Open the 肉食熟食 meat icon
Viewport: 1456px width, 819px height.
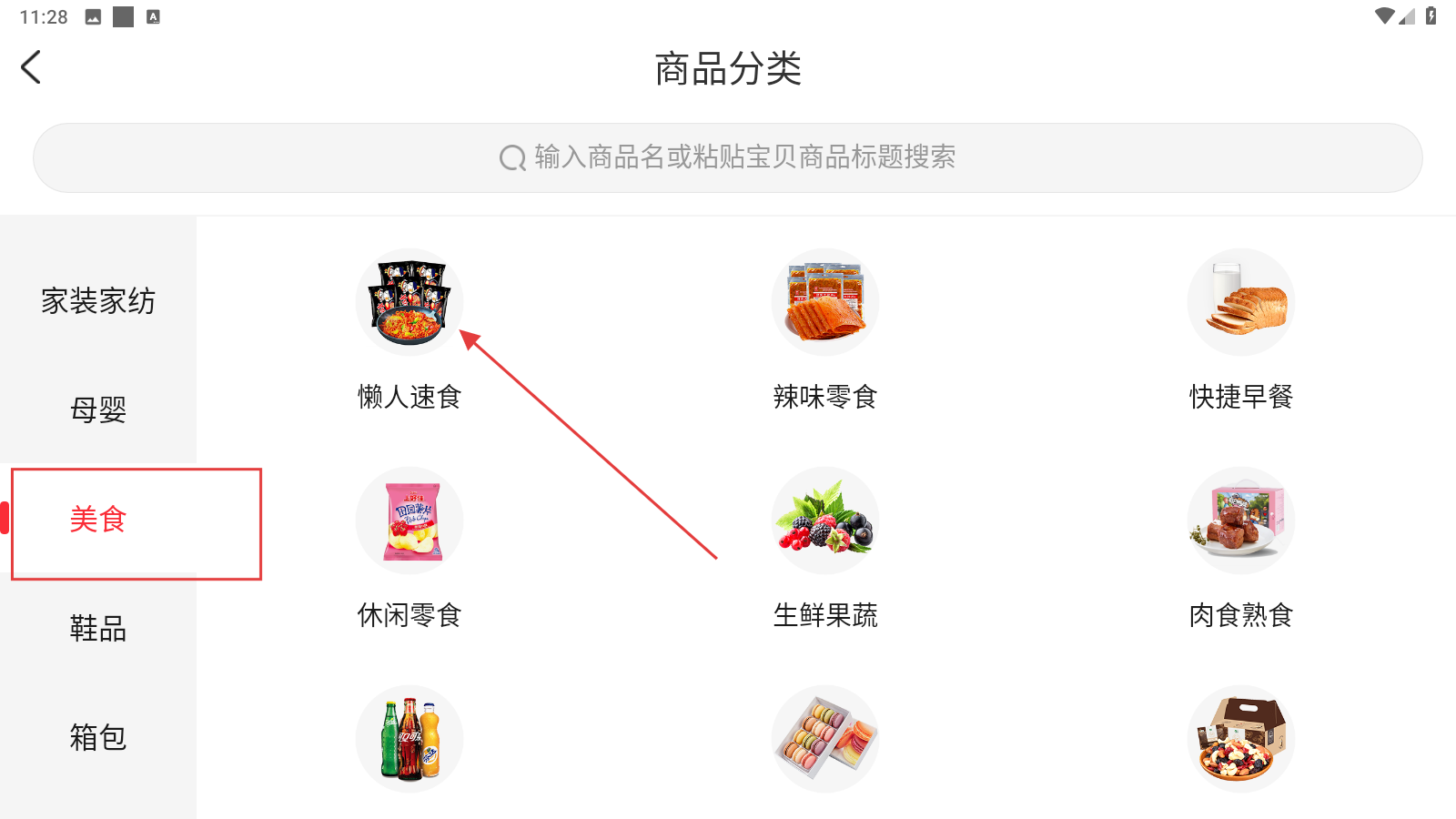pos(1241,521)
